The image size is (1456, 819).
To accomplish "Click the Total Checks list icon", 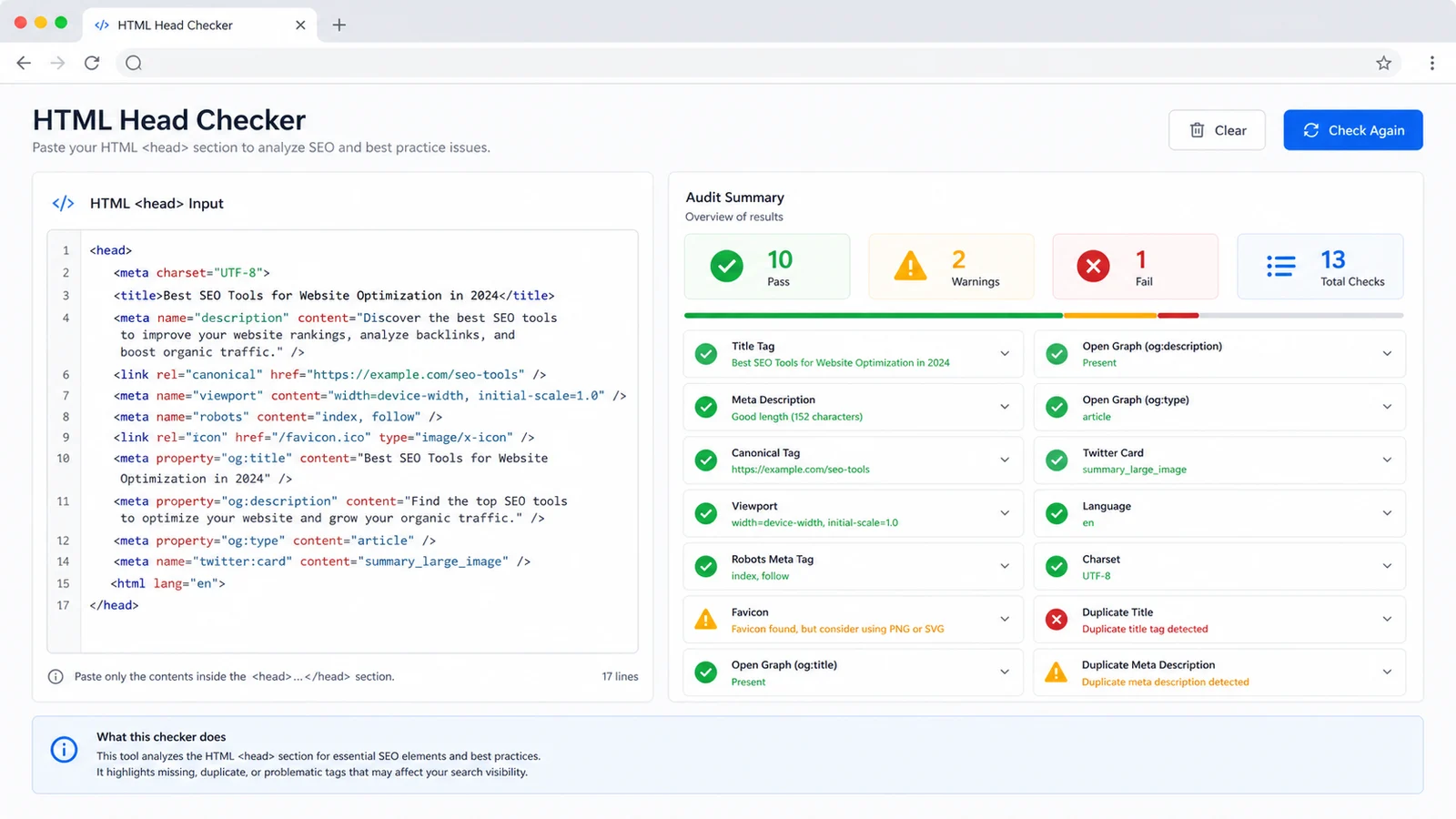I will (x=1280, y=266).
